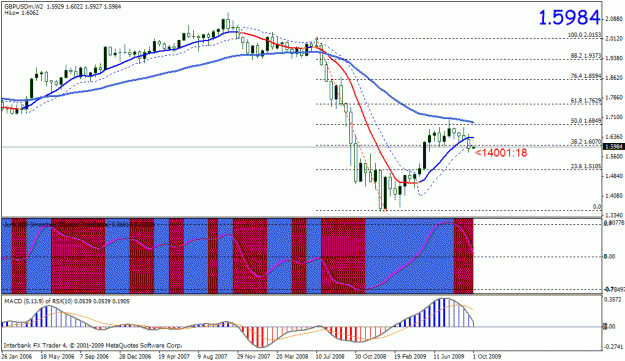Click the 18 May 2006 date label
The image size is (625, 361).
(x=57, y=356)
